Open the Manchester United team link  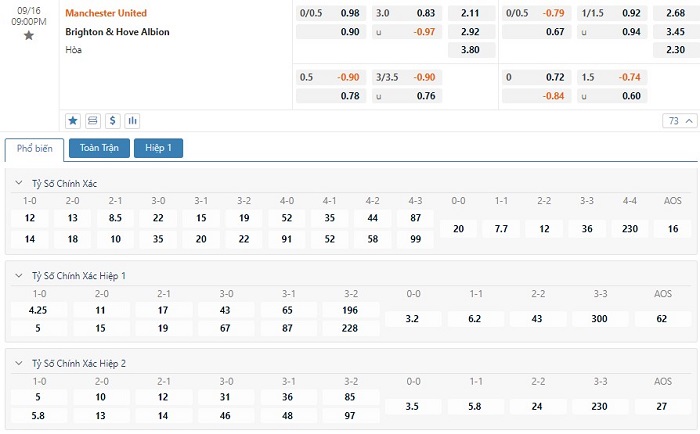pyautogui.click(x=106, y=13)
